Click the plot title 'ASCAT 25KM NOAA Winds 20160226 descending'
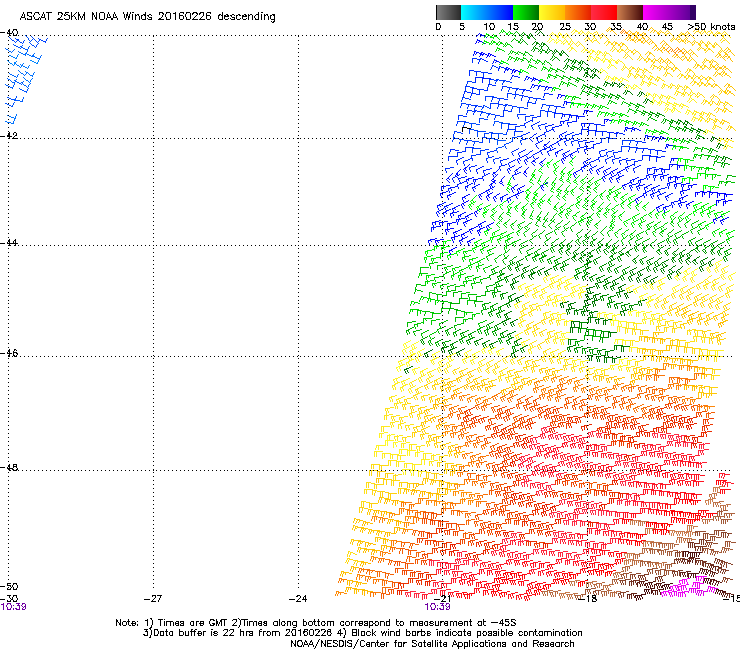The image size is (740, 650). (147, 17)
